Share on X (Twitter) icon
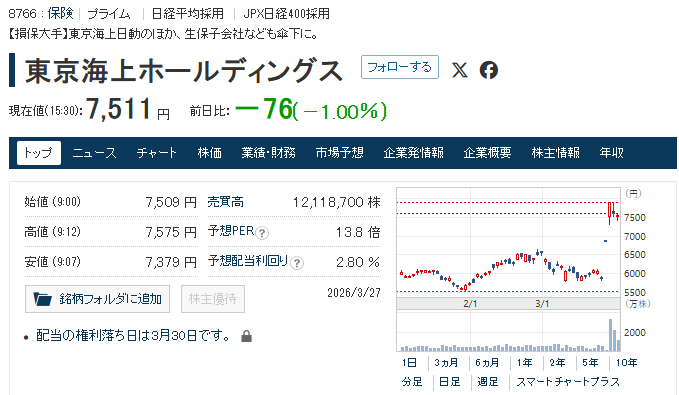 click(460, 70)
